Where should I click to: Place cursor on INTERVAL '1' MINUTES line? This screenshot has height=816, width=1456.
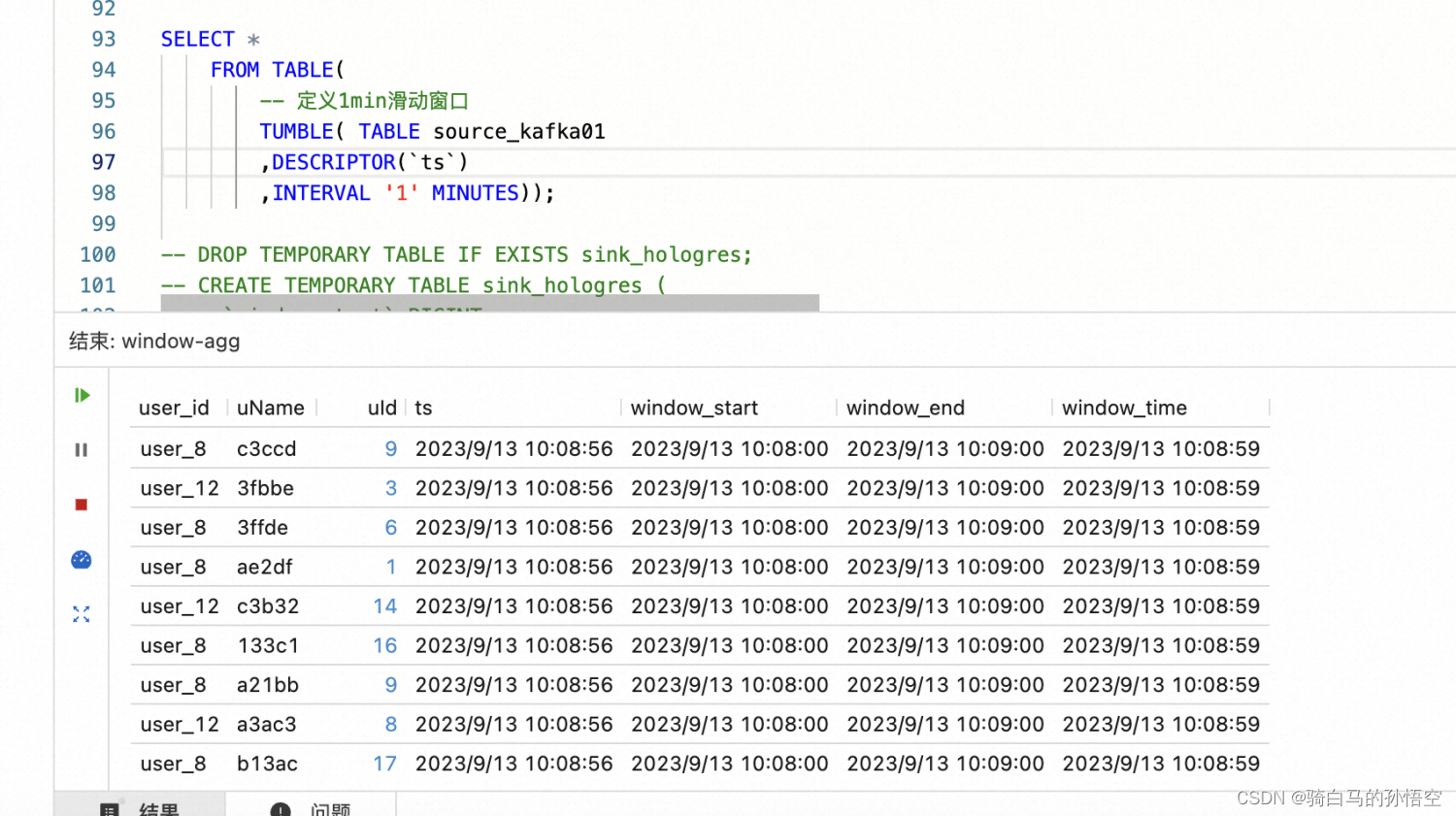pos(408,193)
